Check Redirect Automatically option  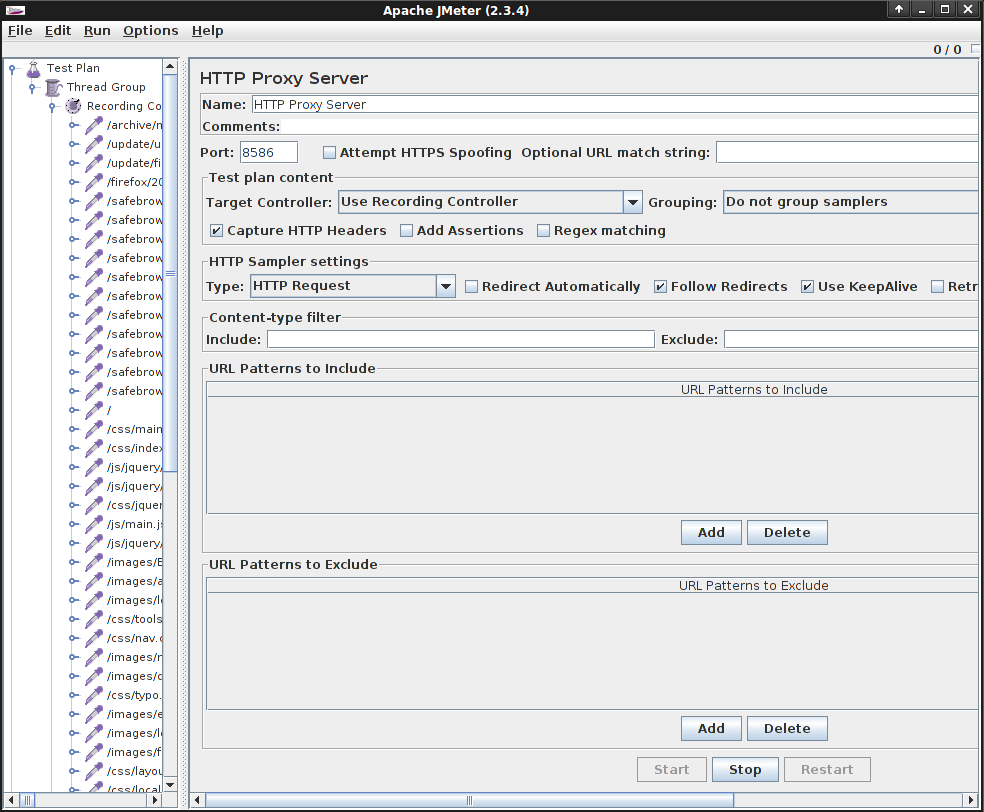(x=471, y=287)
